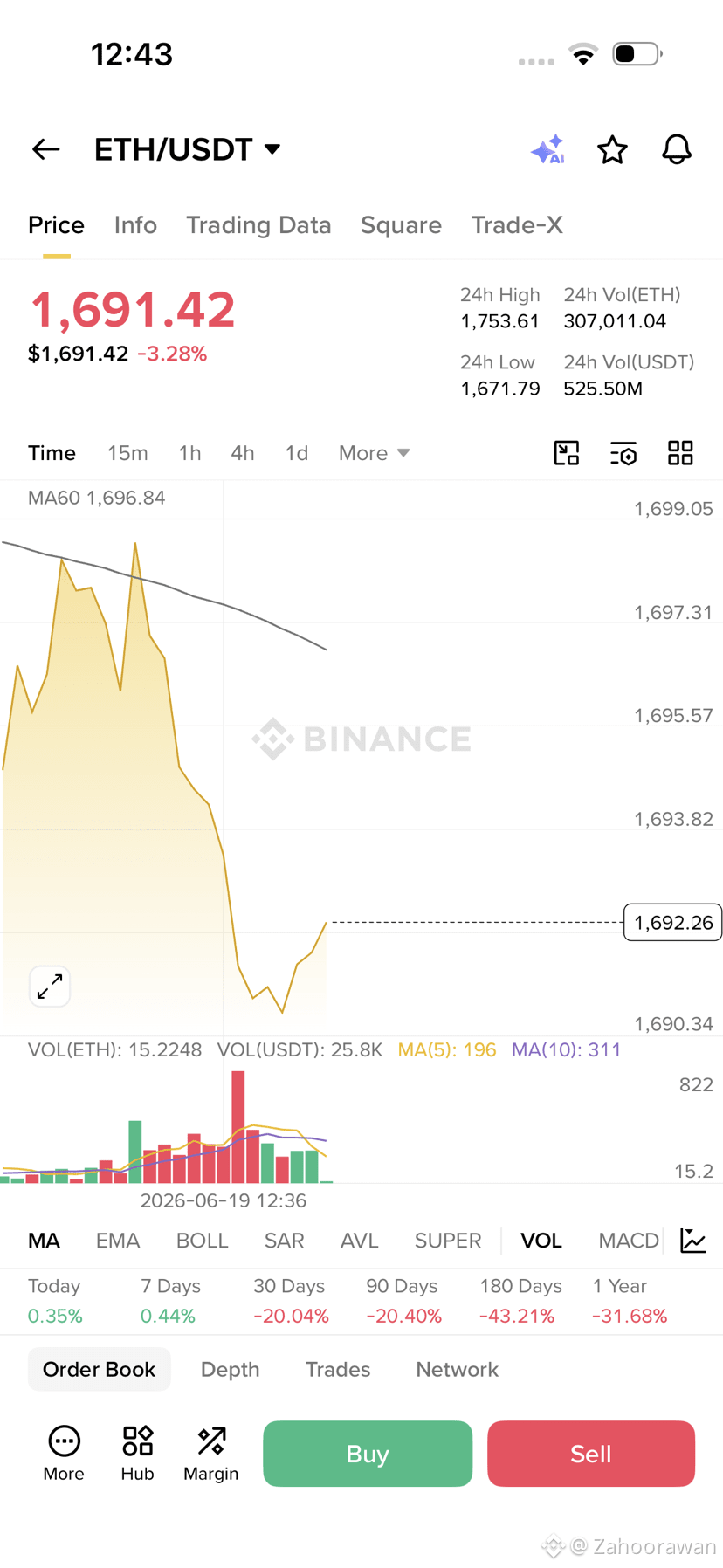This screenshot has width=723, height=1568.
Task: Click the Margin trading icon
Action: (x=210, y=1454)
